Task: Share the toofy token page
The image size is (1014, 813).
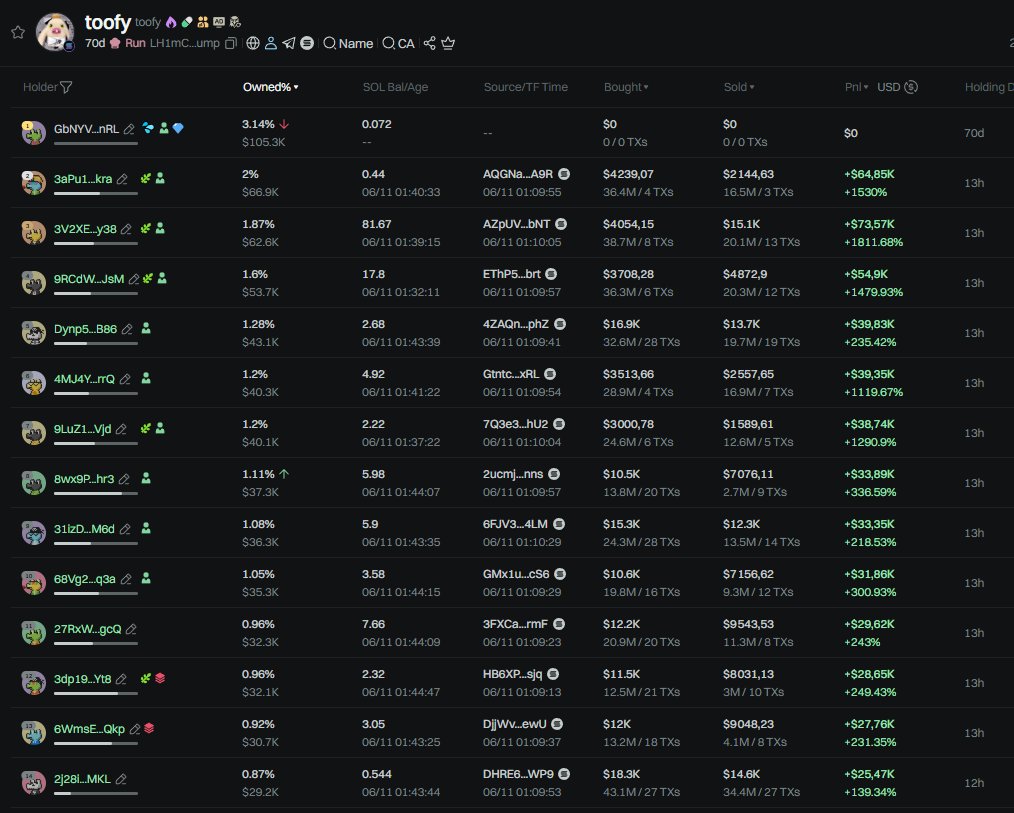Action: tap(429, 43)
